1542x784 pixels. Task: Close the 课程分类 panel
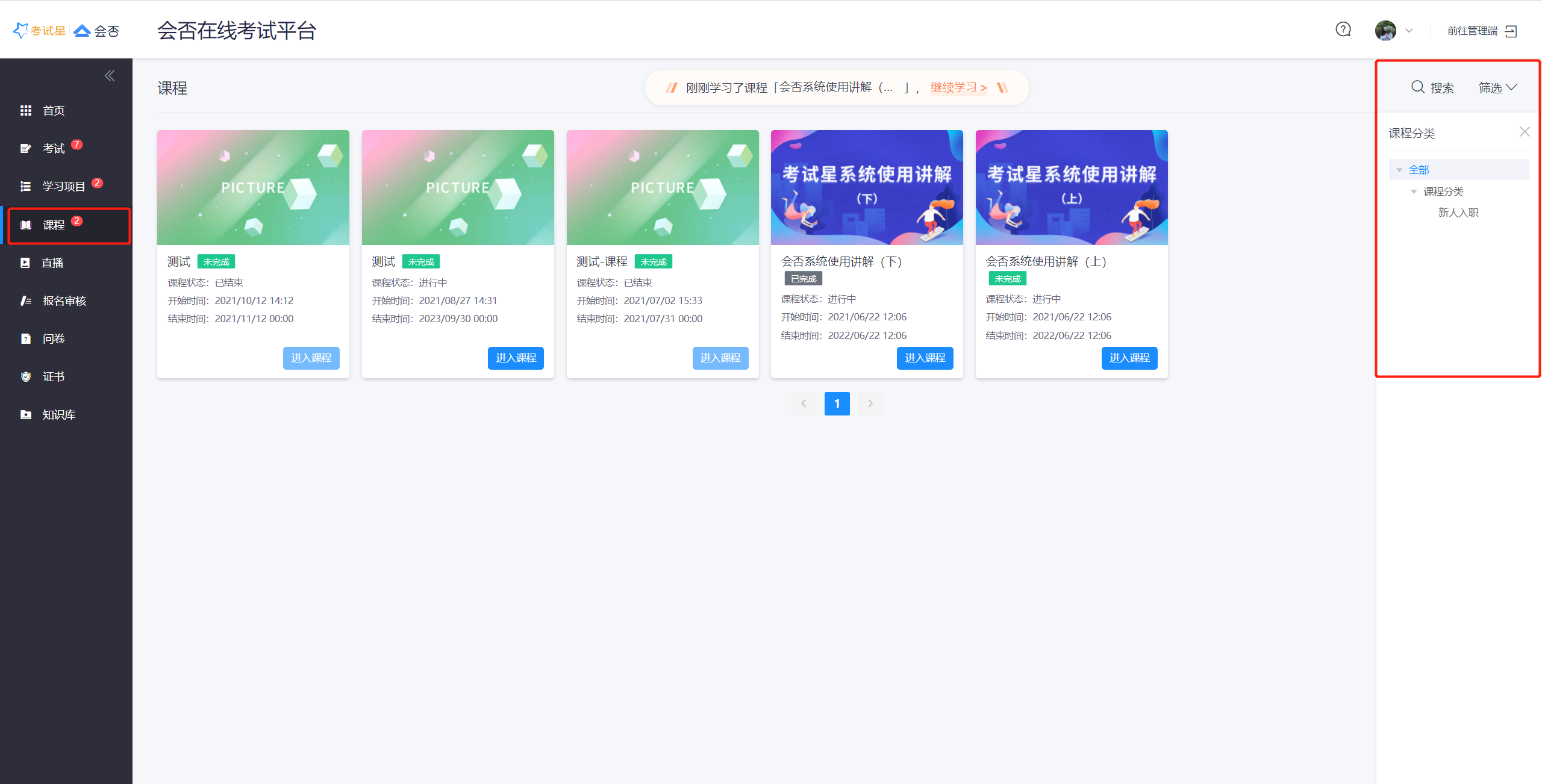pos(1524,132)
